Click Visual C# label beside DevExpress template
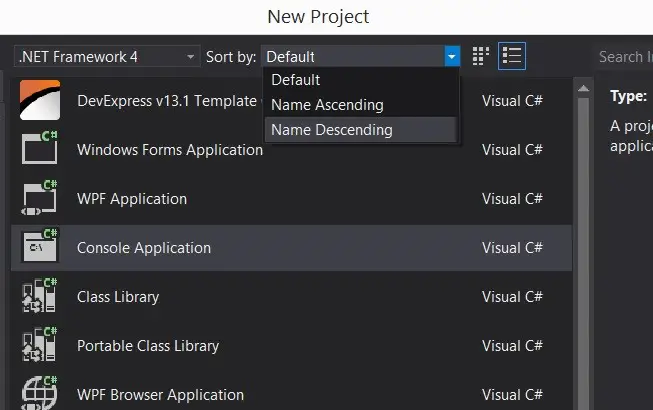Screen dimensions: 653x410 point(512,101)
